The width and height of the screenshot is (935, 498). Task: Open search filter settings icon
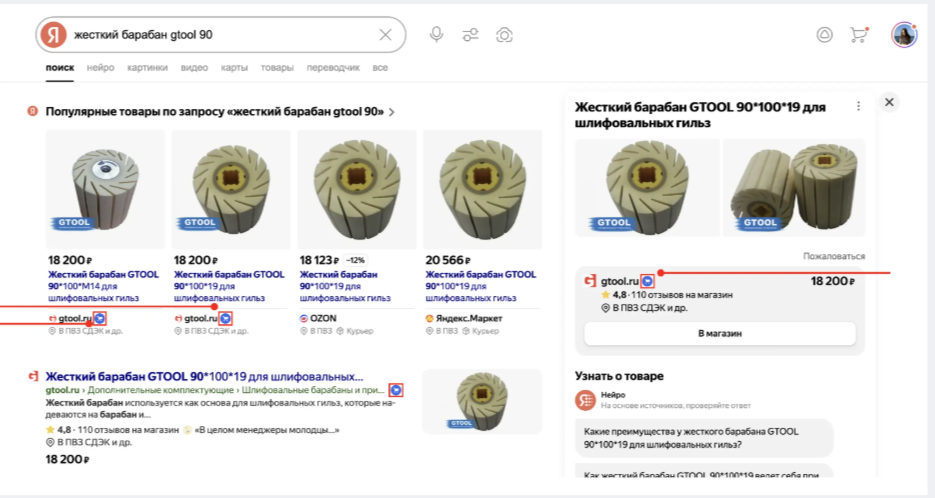coord(470,35)
